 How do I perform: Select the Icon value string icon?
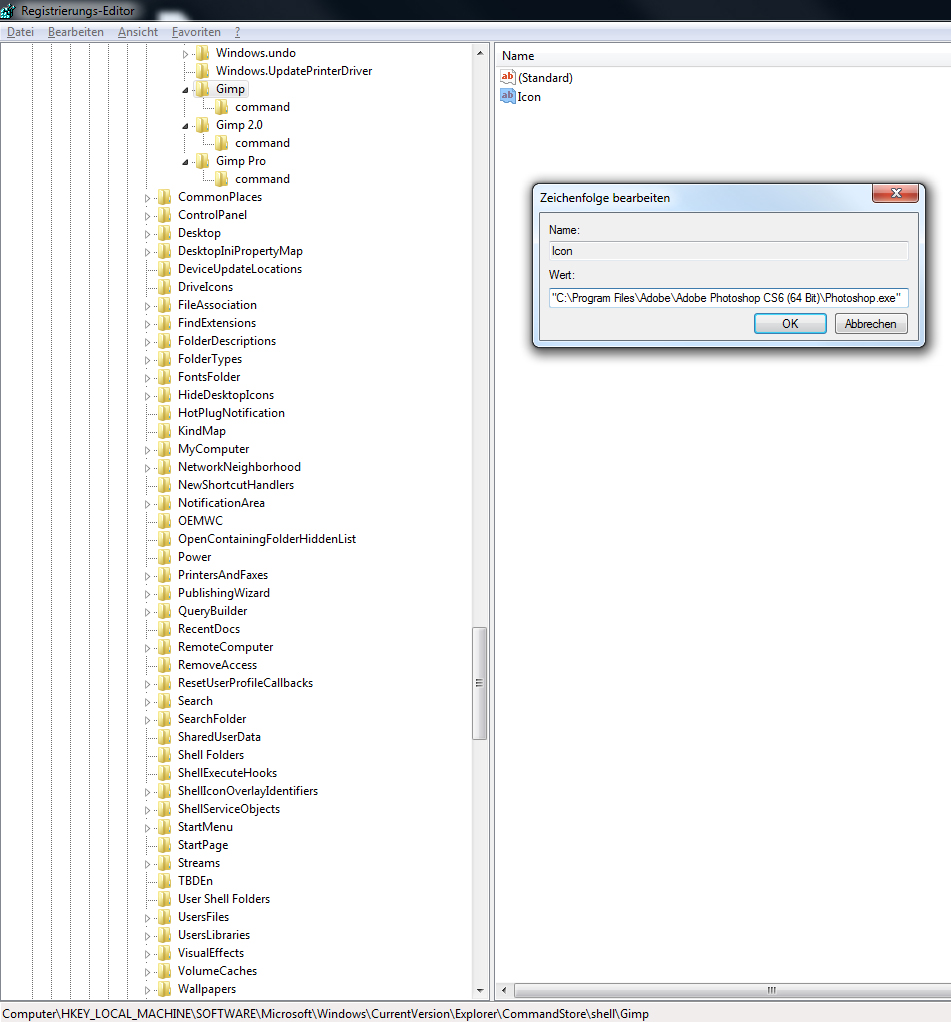508,96
